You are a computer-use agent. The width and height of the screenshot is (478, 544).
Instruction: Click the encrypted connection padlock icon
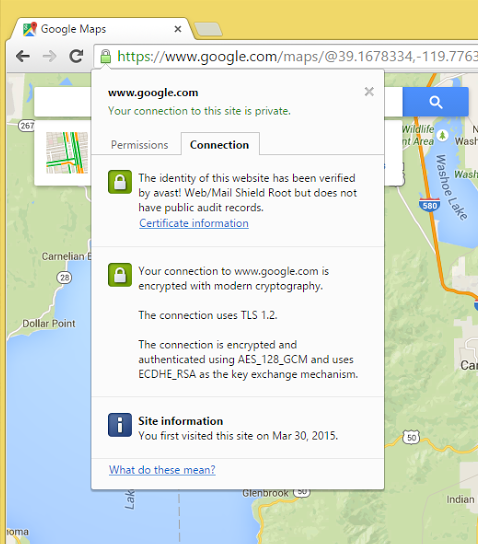click(120, 275)
